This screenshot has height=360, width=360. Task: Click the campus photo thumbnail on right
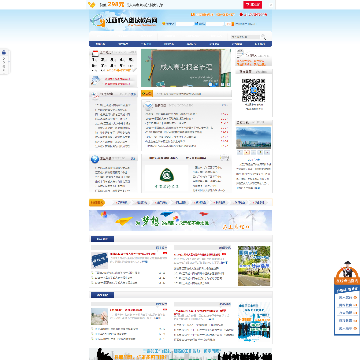point(253,138)
